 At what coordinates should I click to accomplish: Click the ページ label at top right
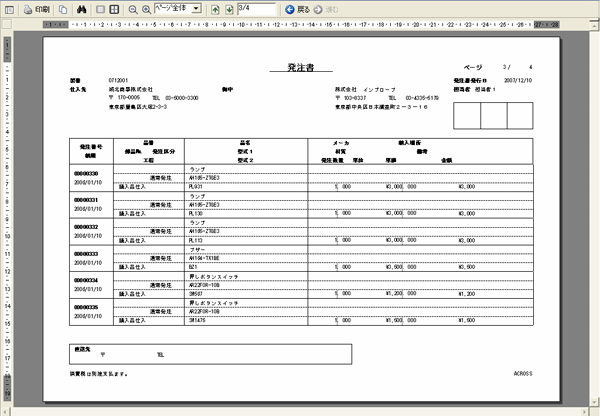(x=473, y=67)
